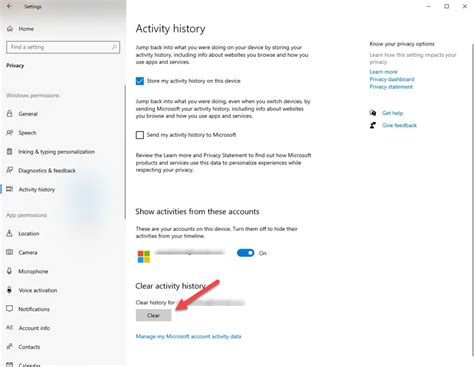The height and width of the screenshot is (367, 474).
Task: Click the Contacts icon
Action: (10, 347)
